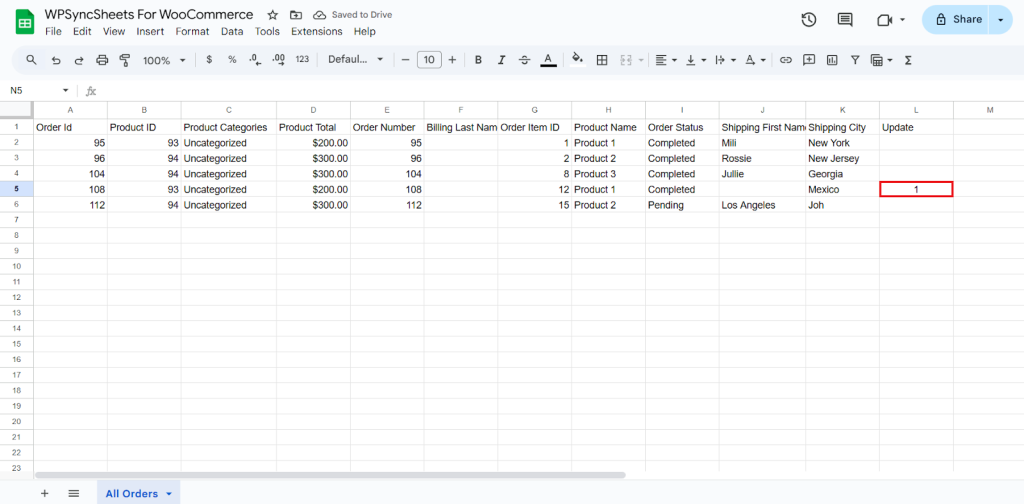Click the search menus magnifier icon
The width and height of the screenshot is (1024, 504).
coord(31,60)
